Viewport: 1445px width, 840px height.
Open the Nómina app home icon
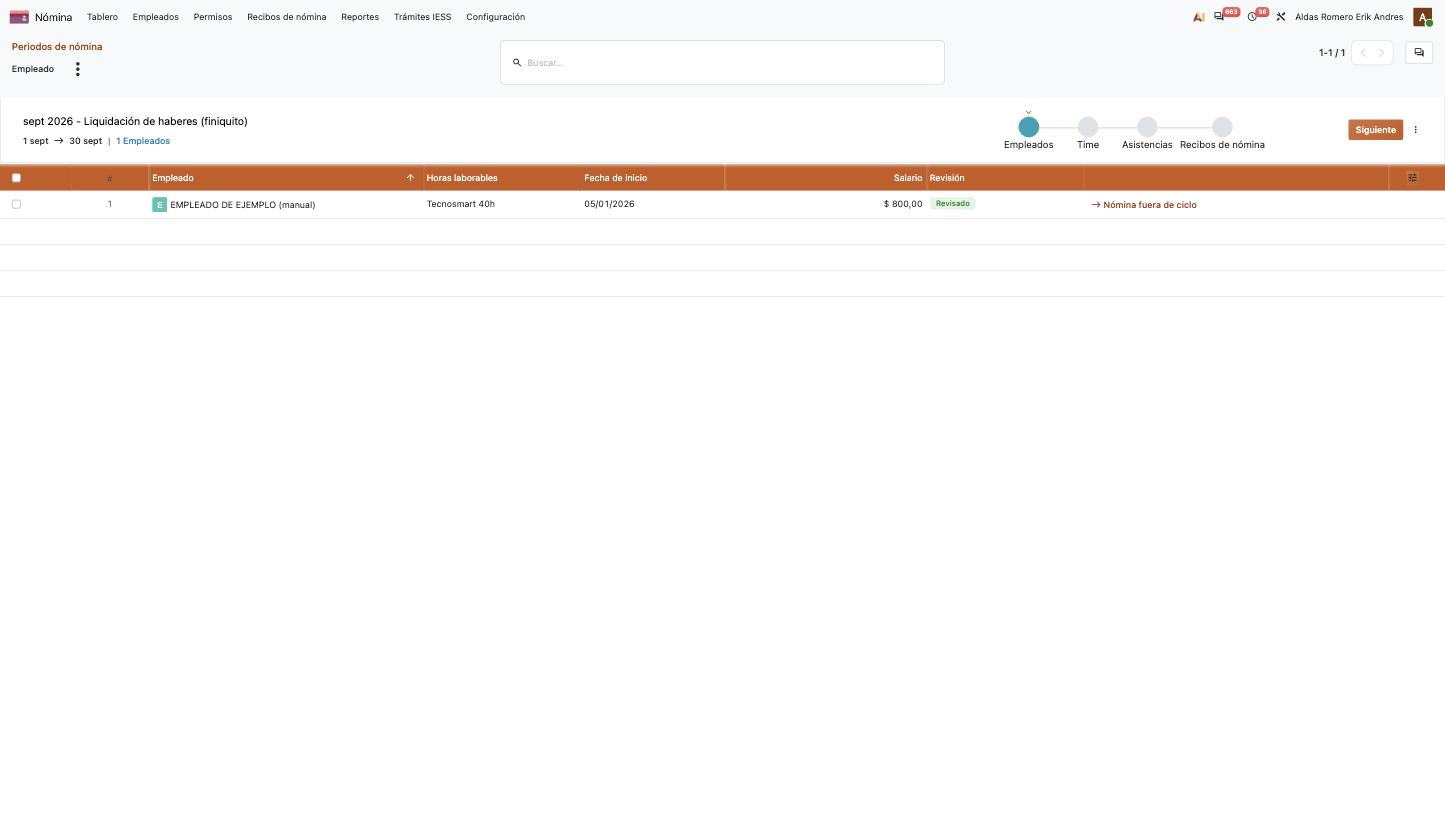click(x=19, y=17)
